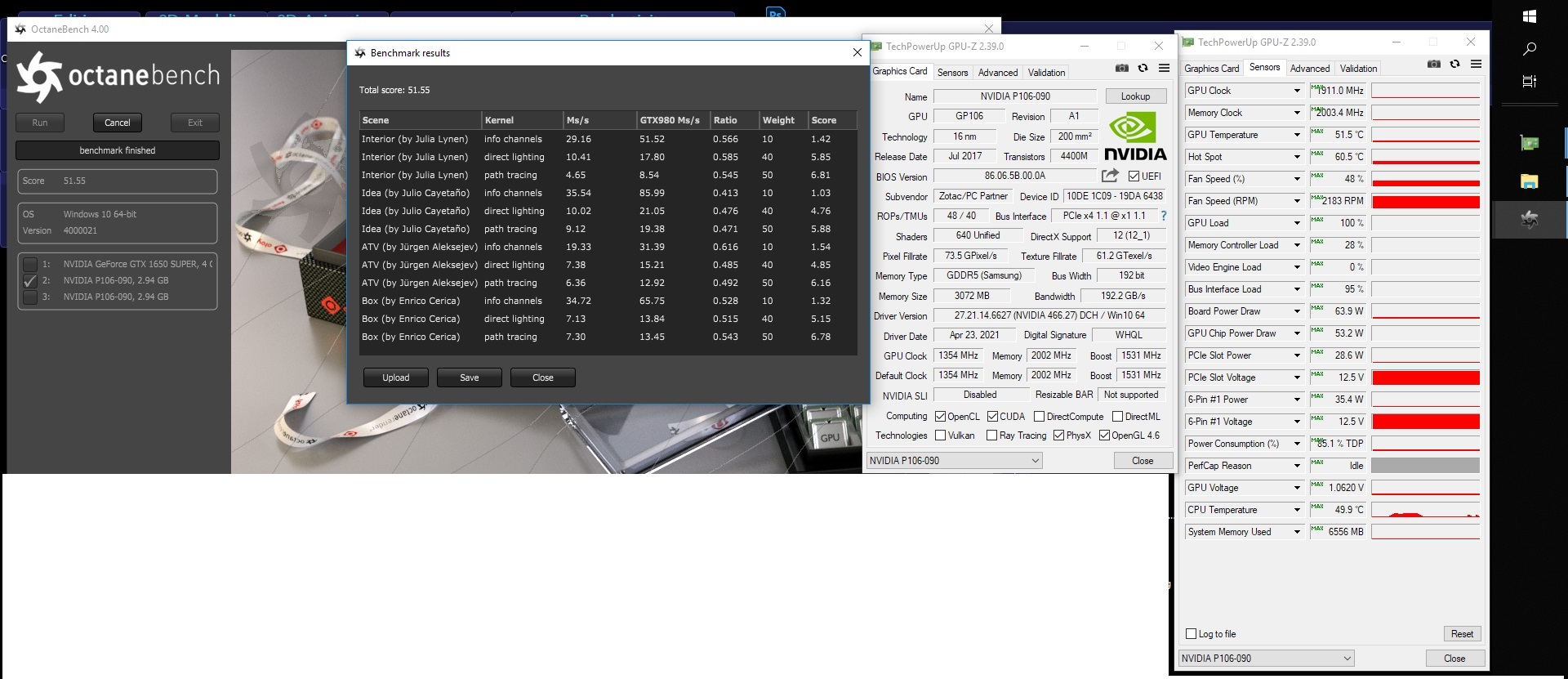This screenshot has height=679, width=1568.
Task: Click Close in Benchmark results dialog
Action: (x=543, y=377)
